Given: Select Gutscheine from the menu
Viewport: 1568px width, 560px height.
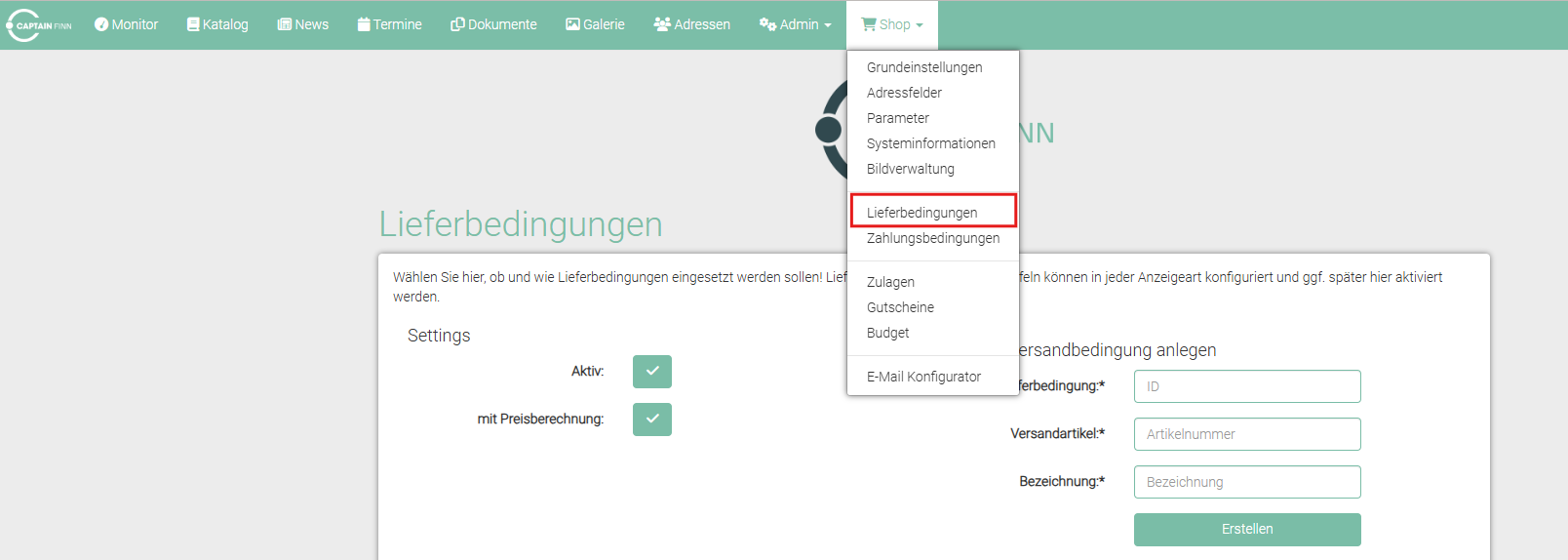Looking at the screenshot, I should (900, 307).
